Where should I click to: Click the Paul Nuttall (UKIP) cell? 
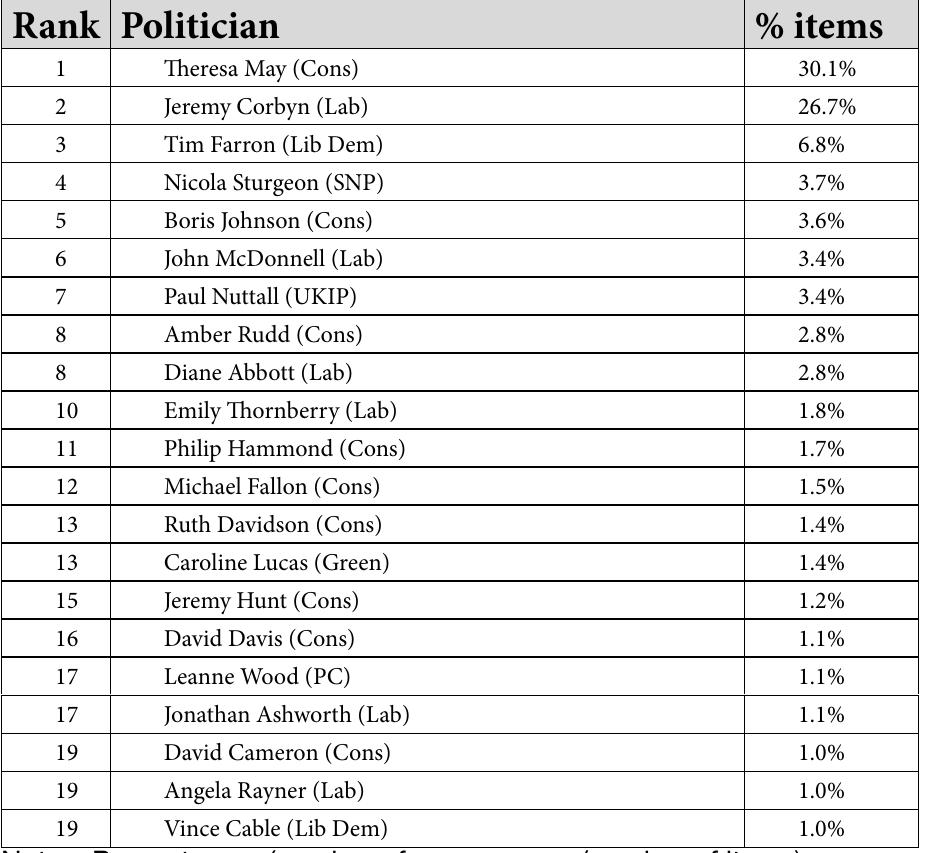260,296
